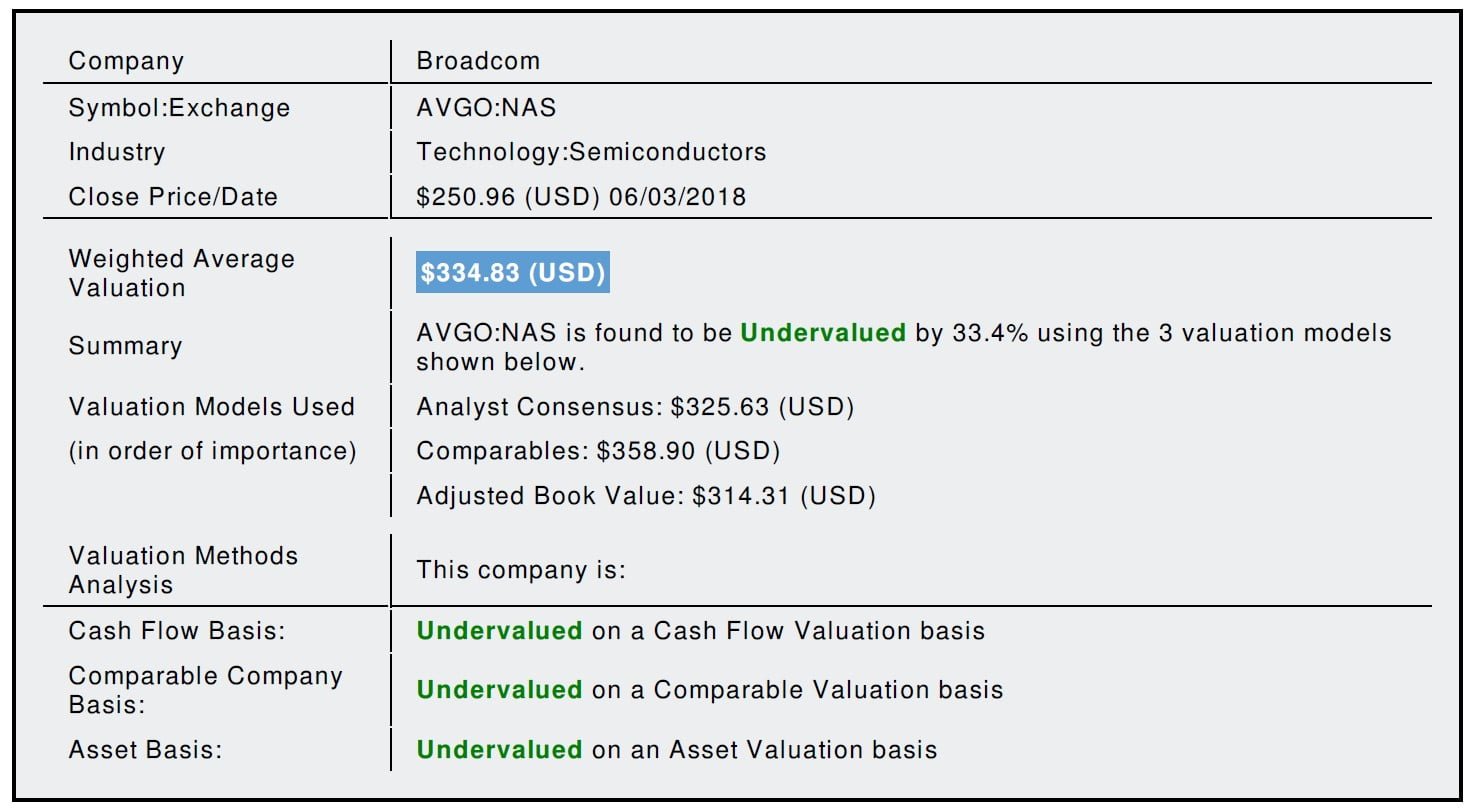Screen dimensions: 1470x810
Task: Click the company name Broadcom
Action: pos(478,61)
